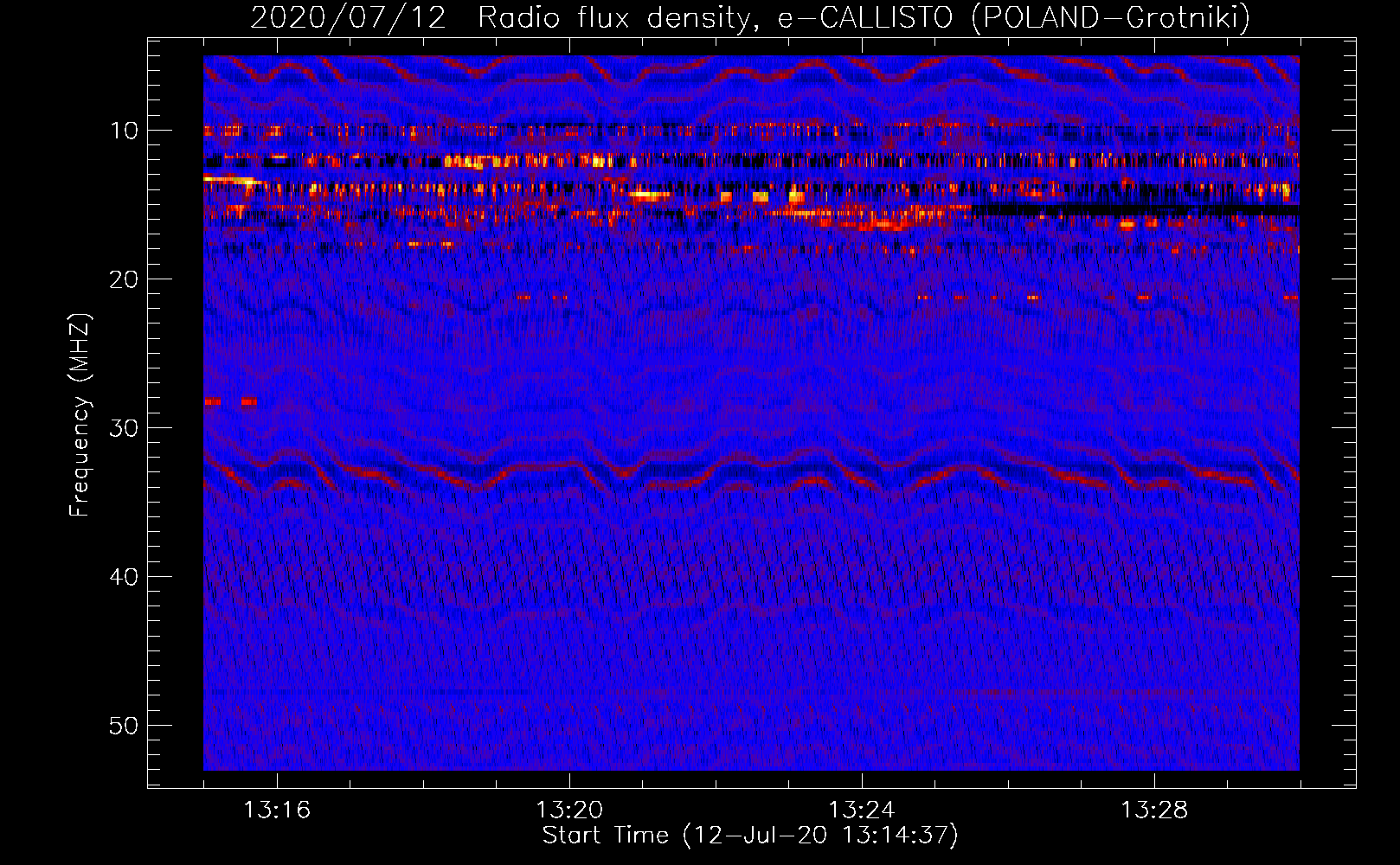
Task: Click the 13:28 time tick label
Action: tap(1154, 811)
